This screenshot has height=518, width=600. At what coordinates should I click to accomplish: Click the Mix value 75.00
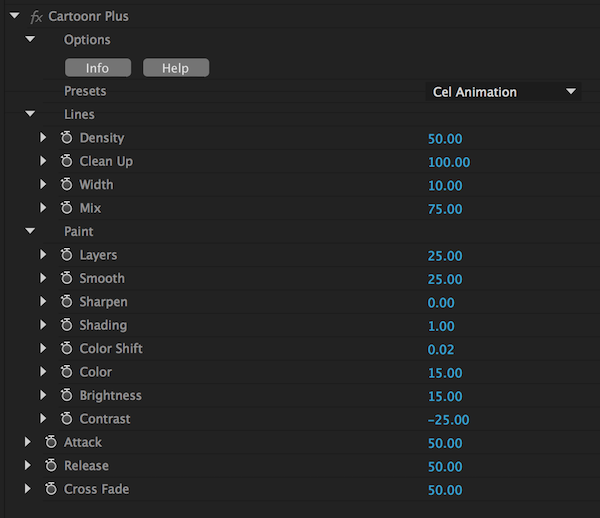445,209
